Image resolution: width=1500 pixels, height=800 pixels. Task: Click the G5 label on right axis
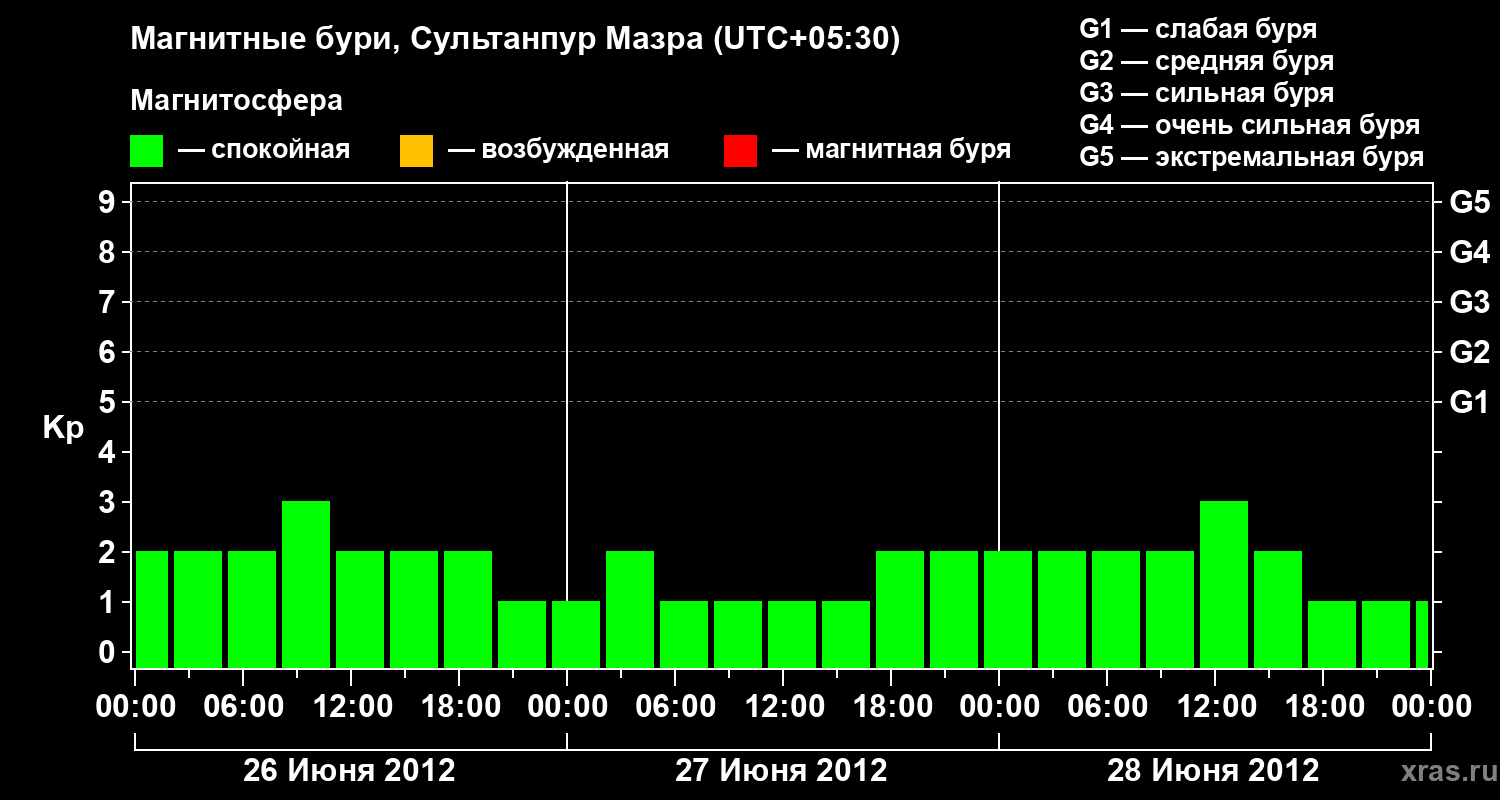click(1470, 202)
